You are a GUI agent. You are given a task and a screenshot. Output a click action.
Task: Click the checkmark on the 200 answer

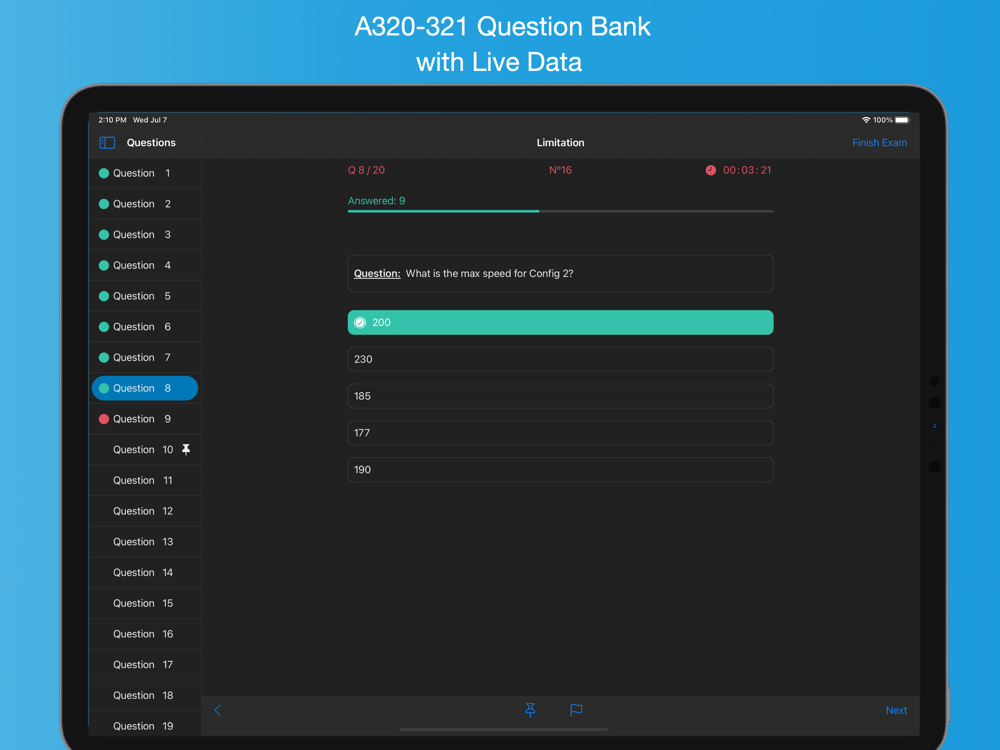[x=360, y=323]
